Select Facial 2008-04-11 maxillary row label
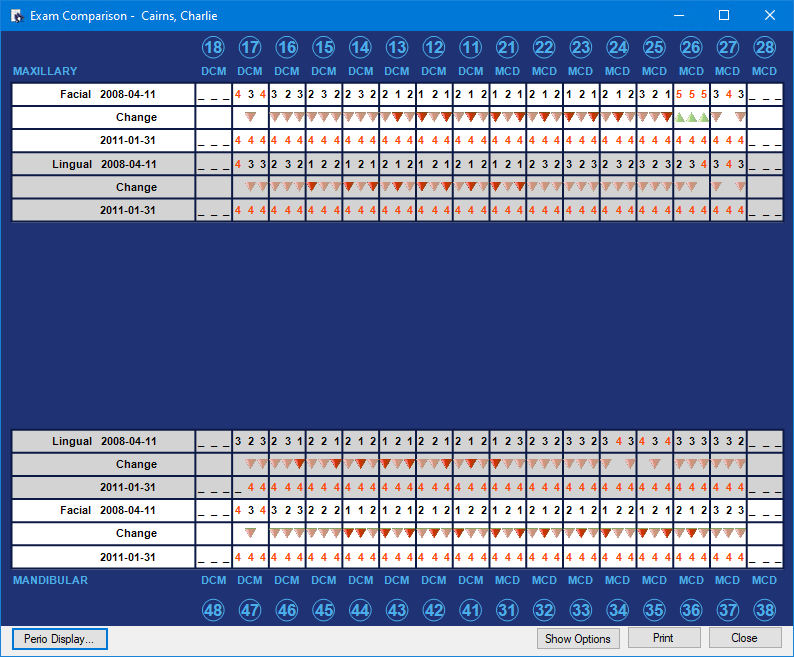 click(104, 94)
